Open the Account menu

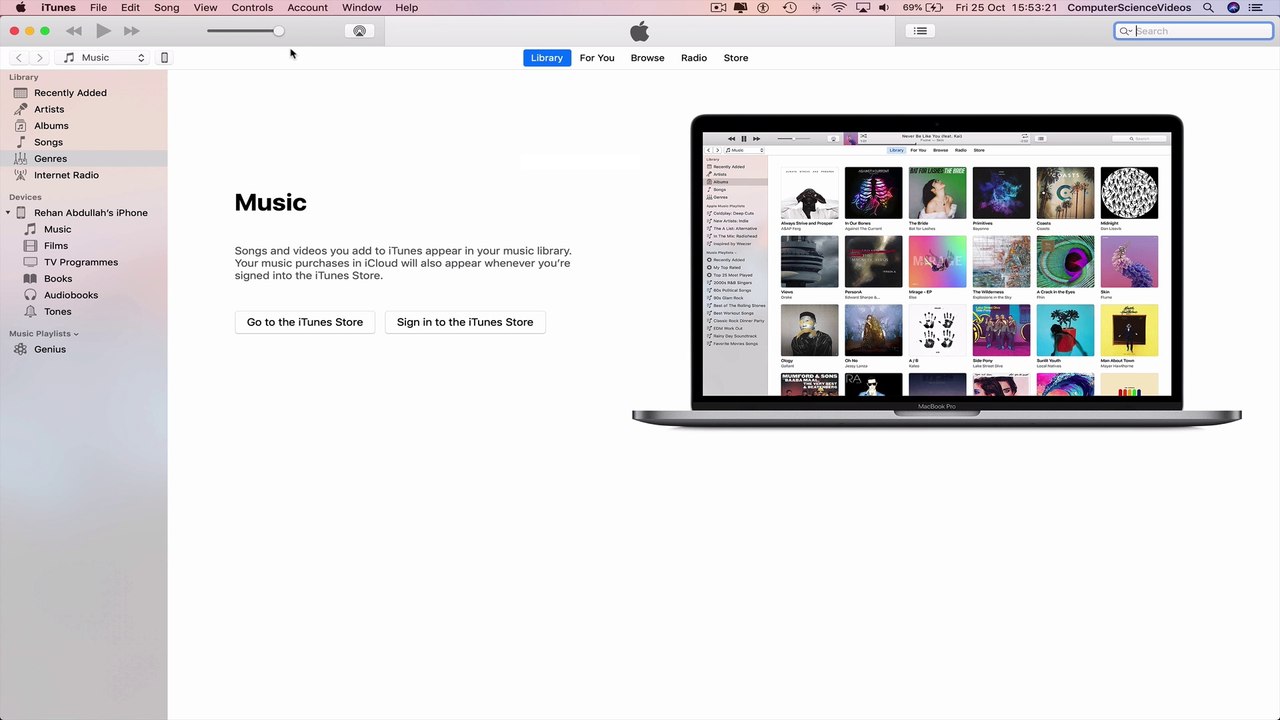(x=308, y=8)
